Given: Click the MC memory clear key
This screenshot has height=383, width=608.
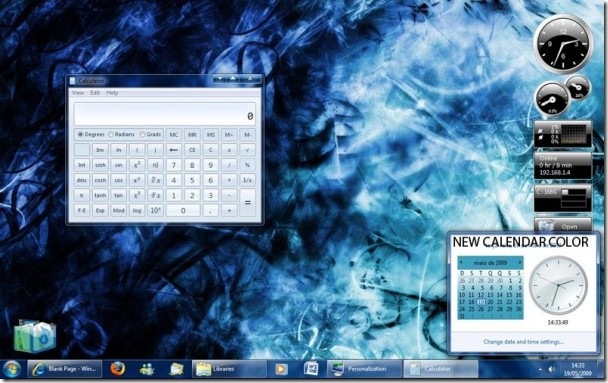Looking at the screenshot, I should 174,135.
